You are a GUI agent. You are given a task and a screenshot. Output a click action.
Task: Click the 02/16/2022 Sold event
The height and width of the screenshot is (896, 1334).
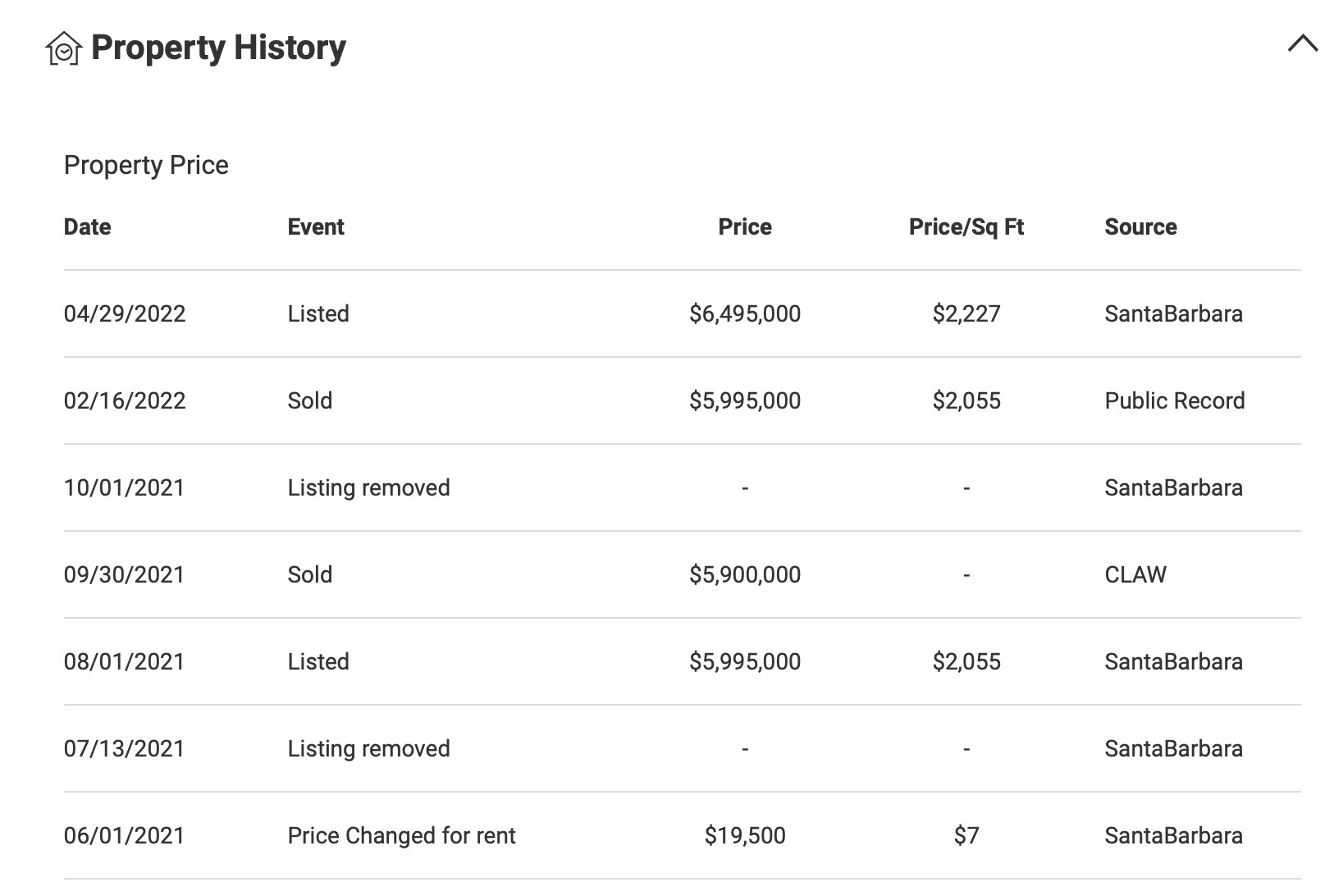pyautogui.click(x=310, y=401)
